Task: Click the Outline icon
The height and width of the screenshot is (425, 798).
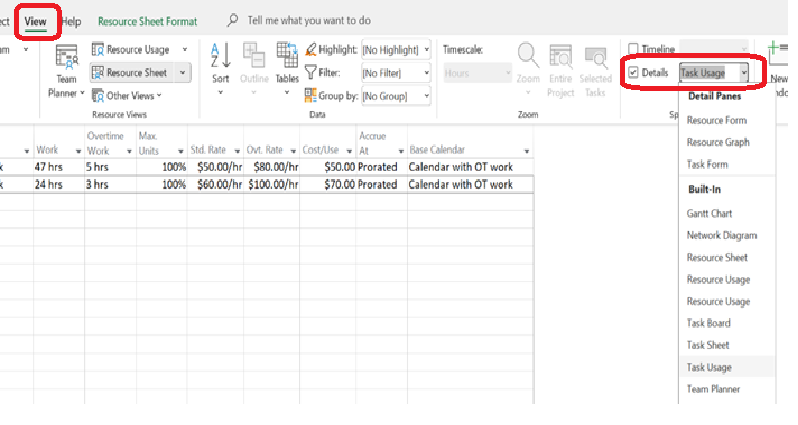Action: tap(253, 55)
